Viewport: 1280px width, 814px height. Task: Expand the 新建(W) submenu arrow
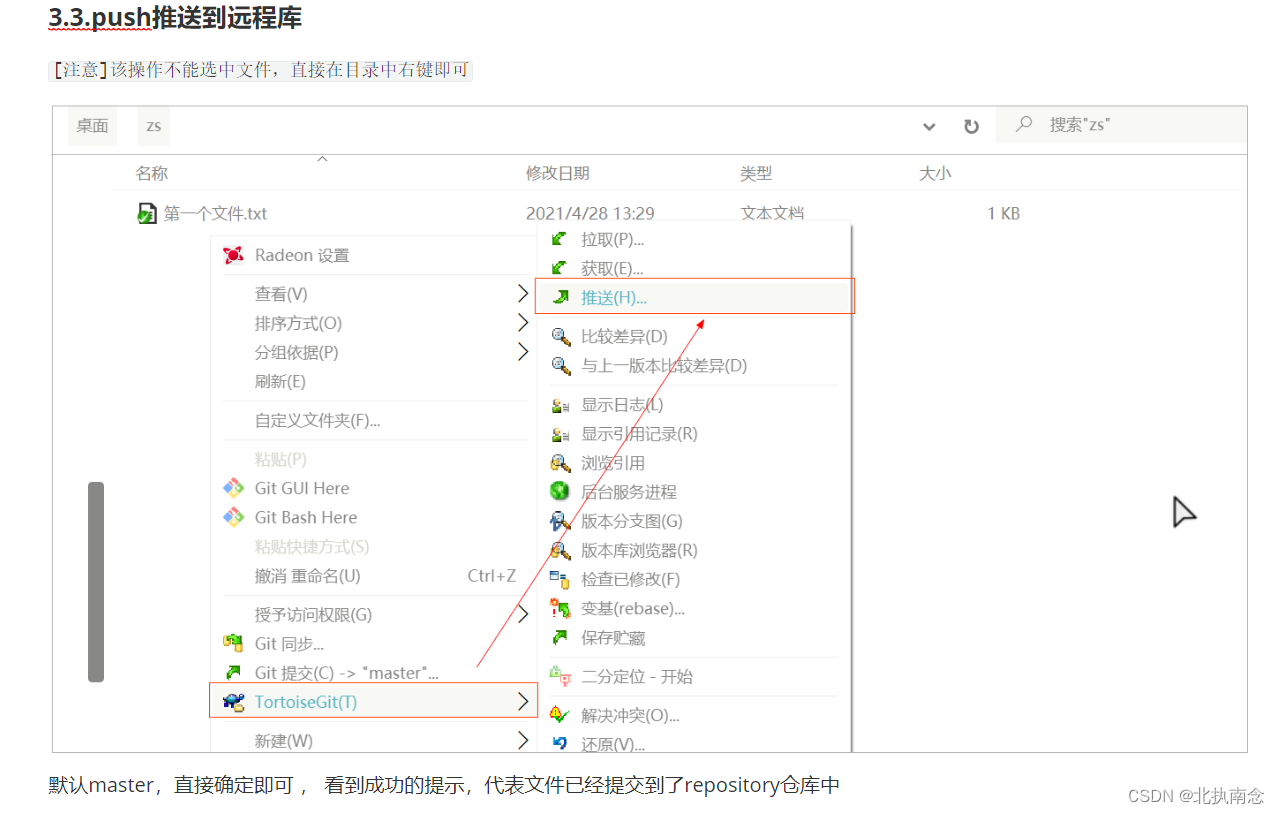[x=522, y=740]
